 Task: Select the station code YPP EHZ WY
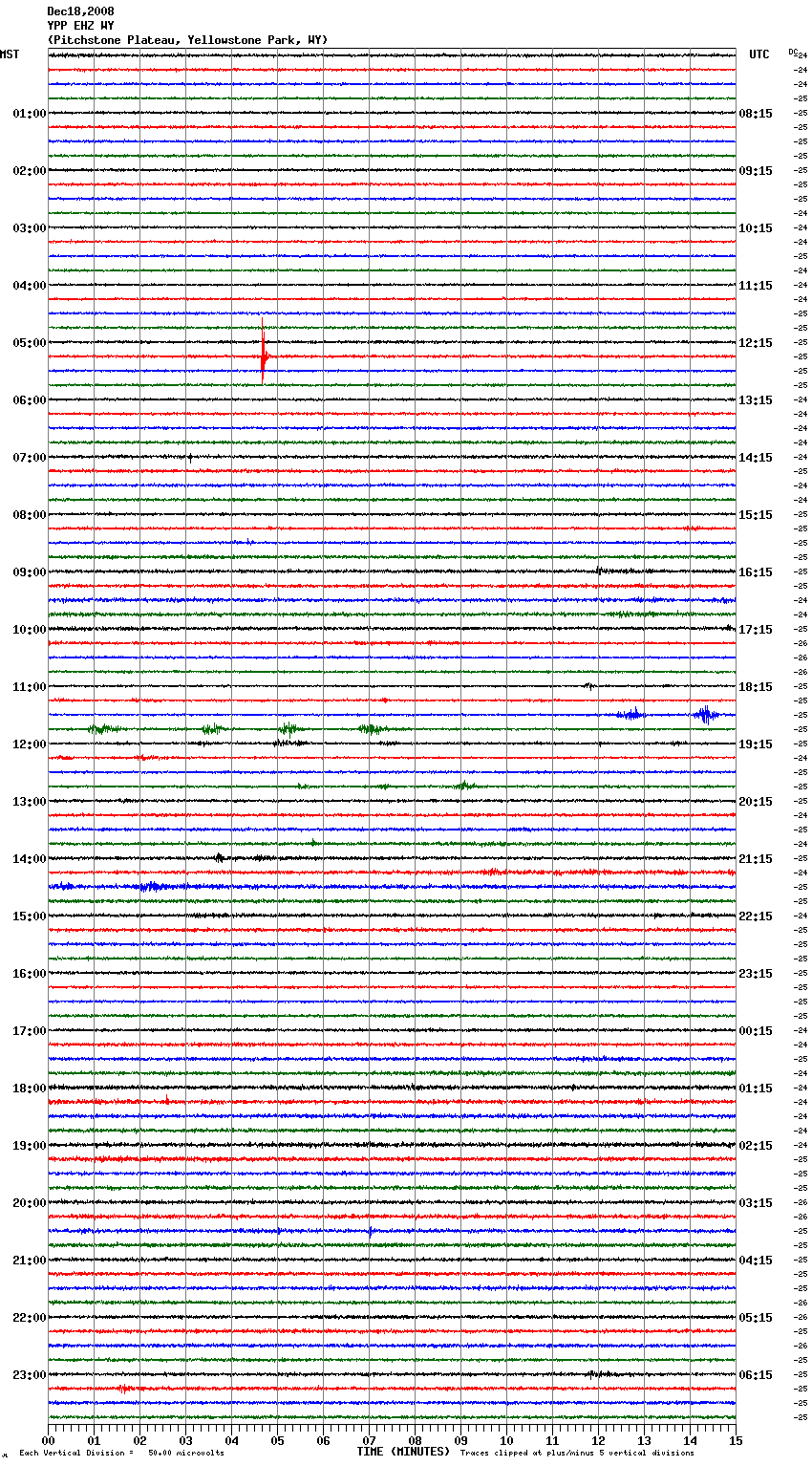click(x=80, y=26)
